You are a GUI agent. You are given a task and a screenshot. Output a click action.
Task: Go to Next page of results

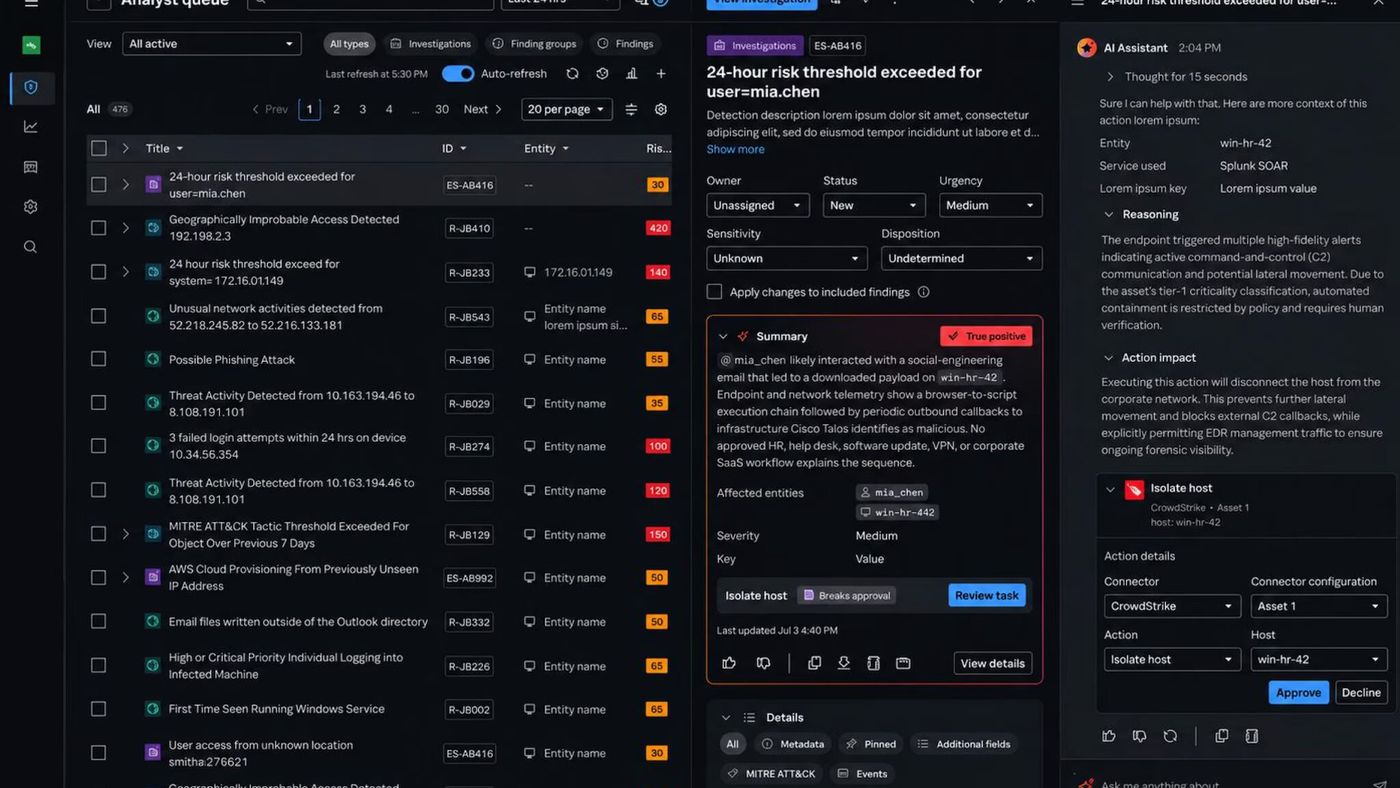tap(483, 110)
